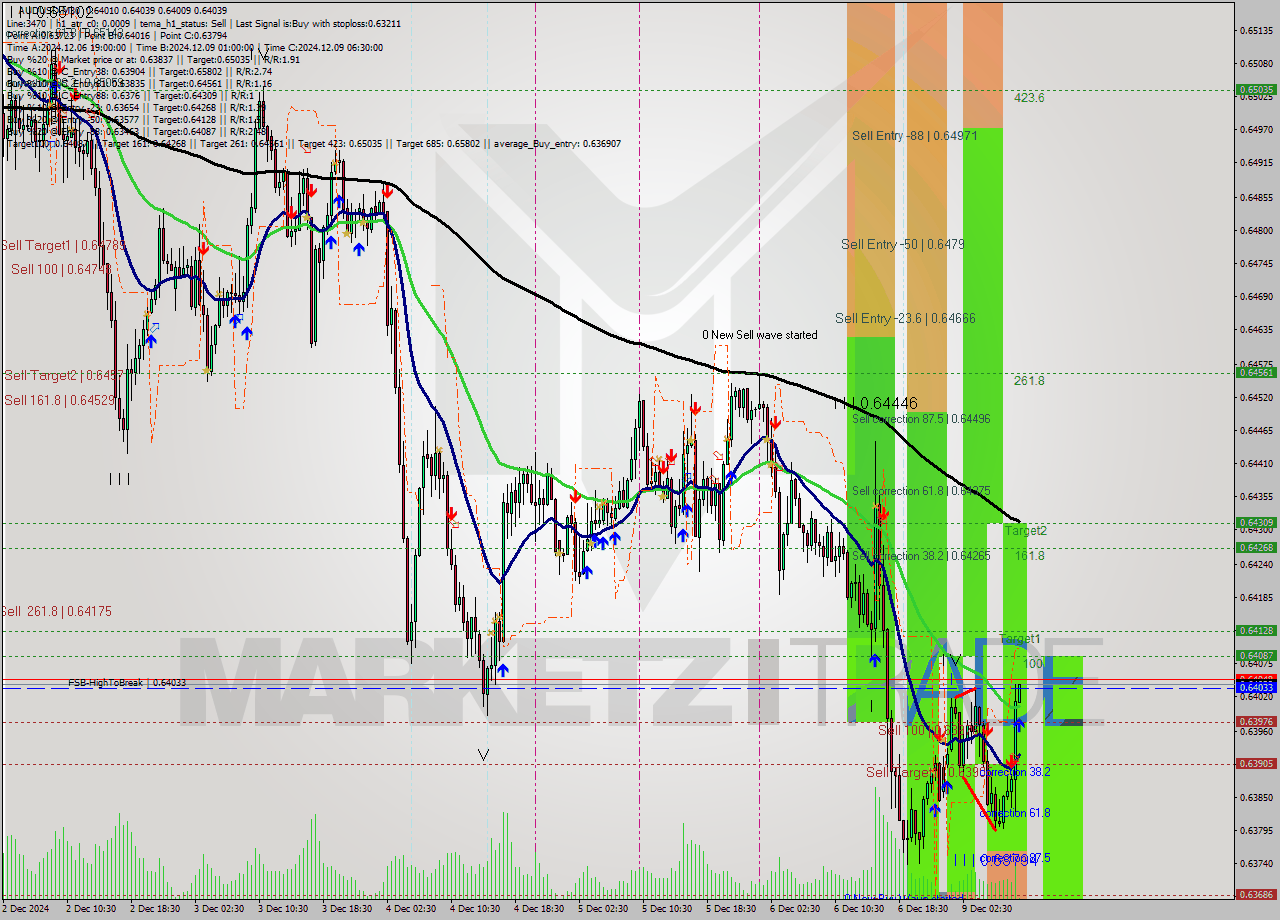Select the blue current price tag 0.64033

tap(1258, 688)
